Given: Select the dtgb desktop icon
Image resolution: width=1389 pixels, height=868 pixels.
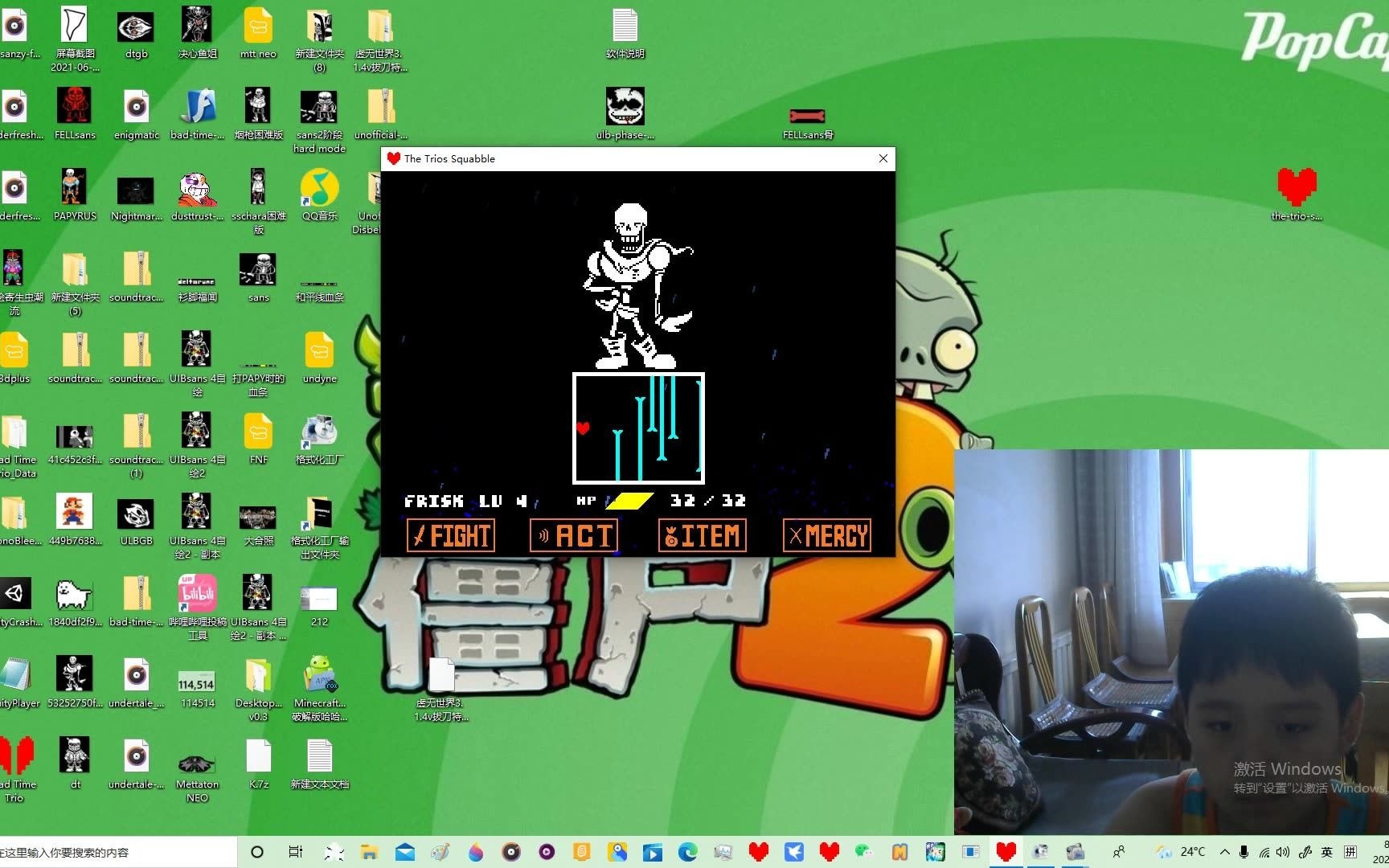Looking at the screenshot, I should click(136, 35).
